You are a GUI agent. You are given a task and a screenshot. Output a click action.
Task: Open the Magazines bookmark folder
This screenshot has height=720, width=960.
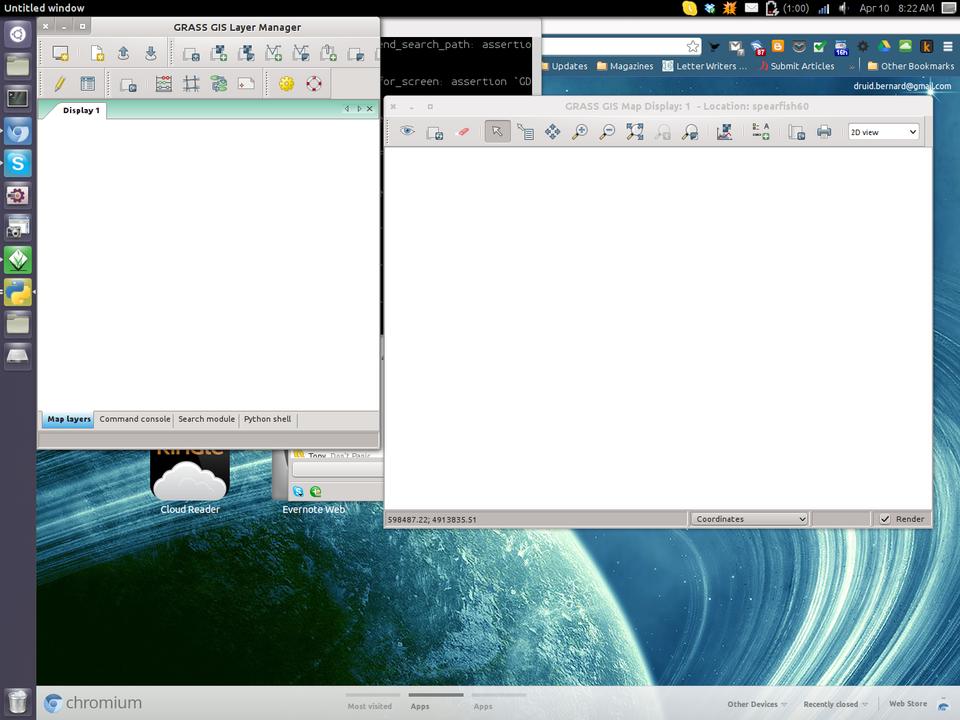pyautogui.click(x=624, y=67)
